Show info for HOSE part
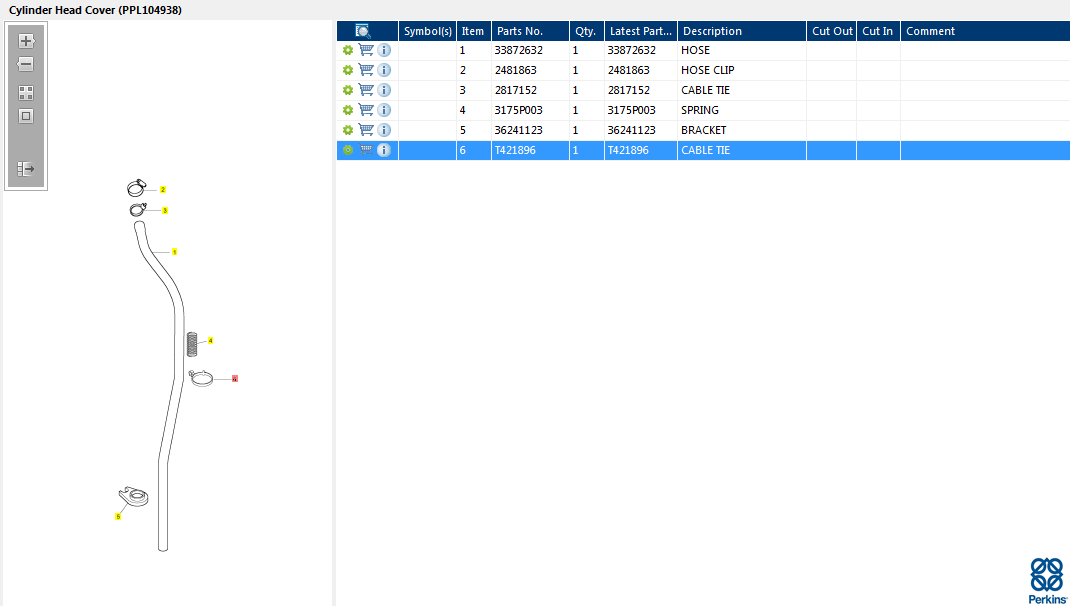Screen dimensions: 1070x606 click(384, 50)
